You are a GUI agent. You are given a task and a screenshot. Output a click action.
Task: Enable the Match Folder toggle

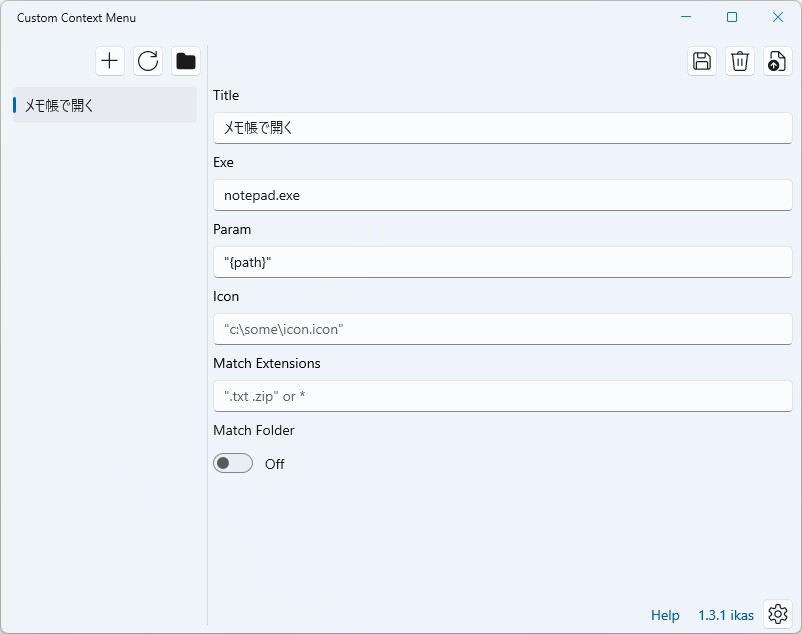point(233,463)
